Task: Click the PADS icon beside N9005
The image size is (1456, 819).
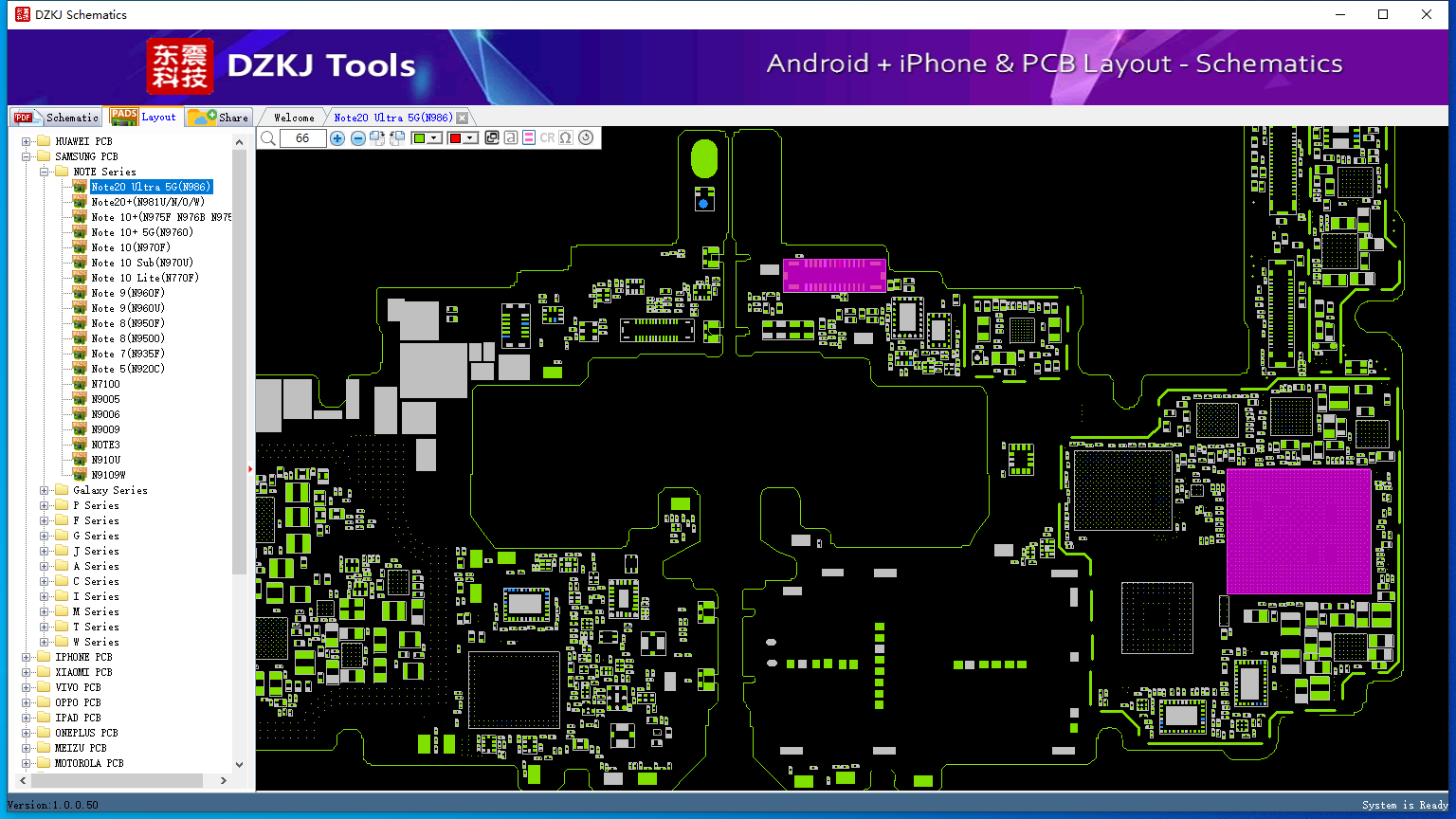Action: click(x=80, y=399)
